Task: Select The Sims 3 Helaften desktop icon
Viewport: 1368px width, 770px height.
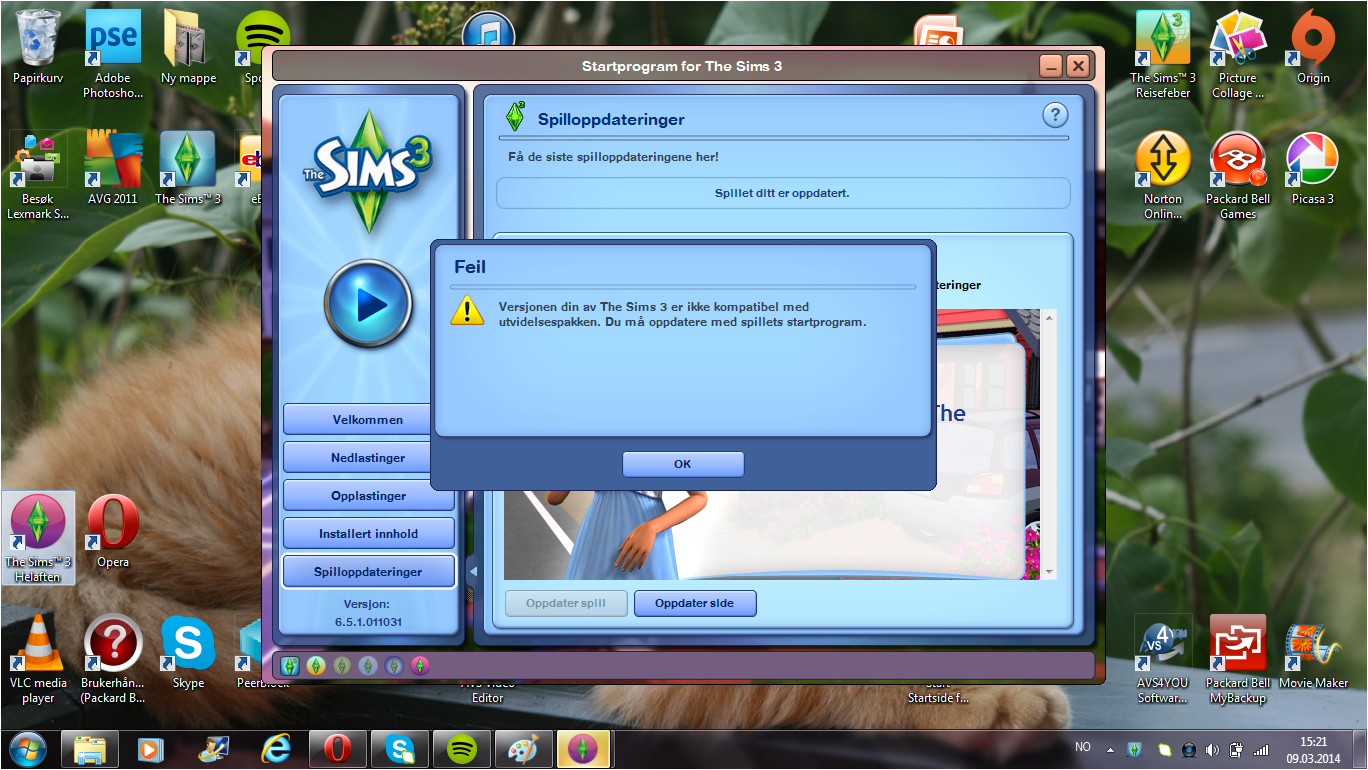Action: coord(37,538)
